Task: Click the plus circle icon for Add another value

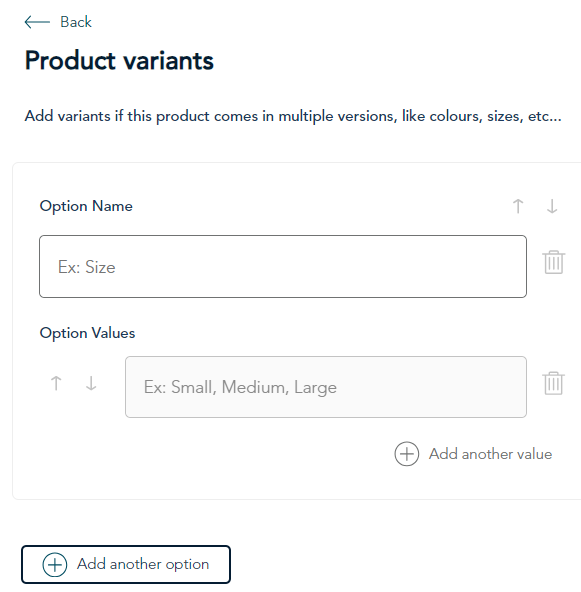Action: 407,454
